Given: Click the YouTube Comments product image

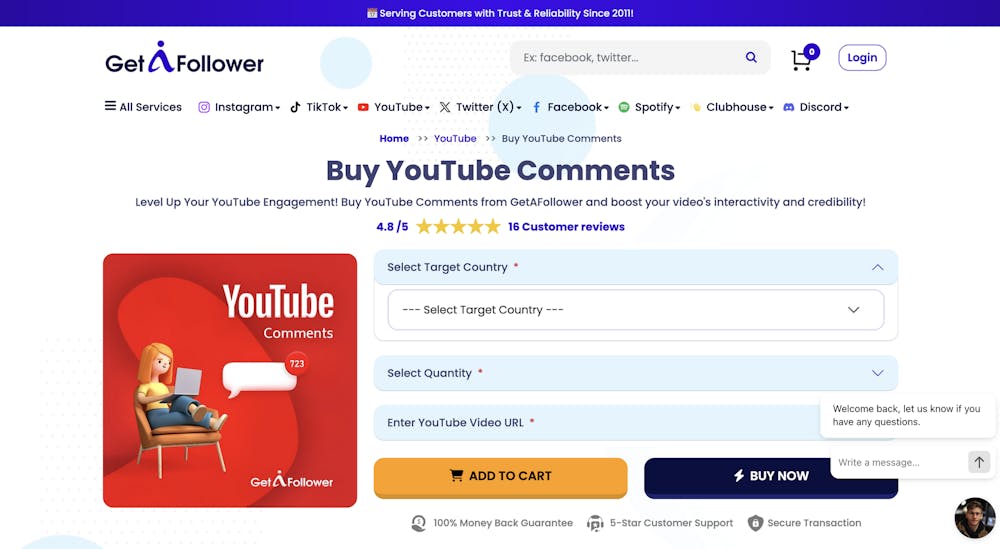Looking at the screenshot, I should pyautogui.click(x=230, y=380).
